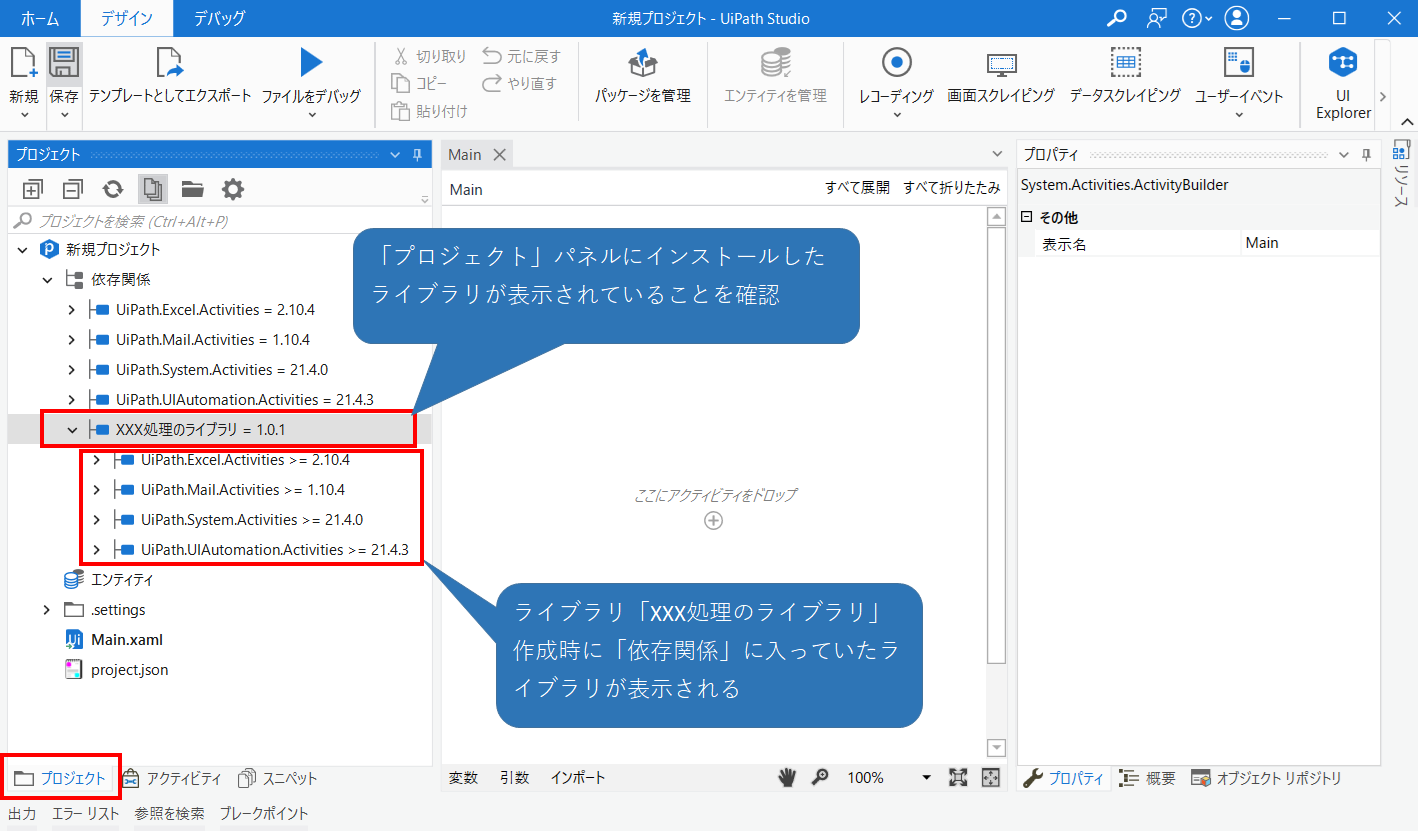Image resolution: width=1418 pixels, height=831 pixels.
Task: Select the Main document tab
Action: click(x=465, y=154)
